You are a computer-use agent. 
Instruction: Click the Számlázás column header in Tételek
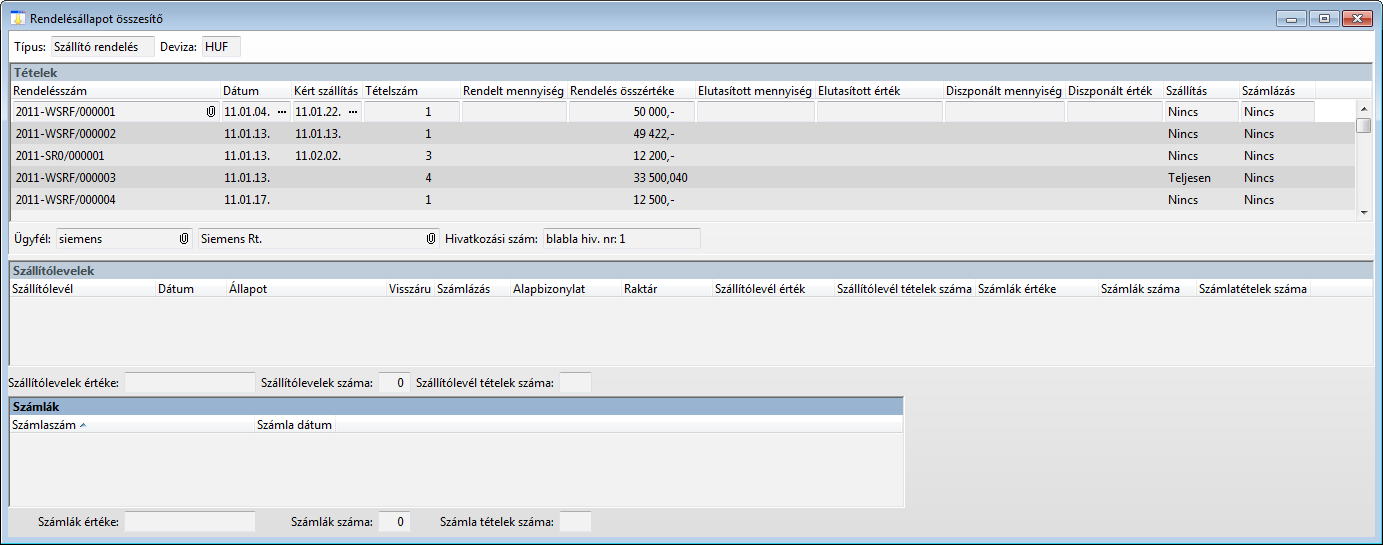(x=1278, y=91)
